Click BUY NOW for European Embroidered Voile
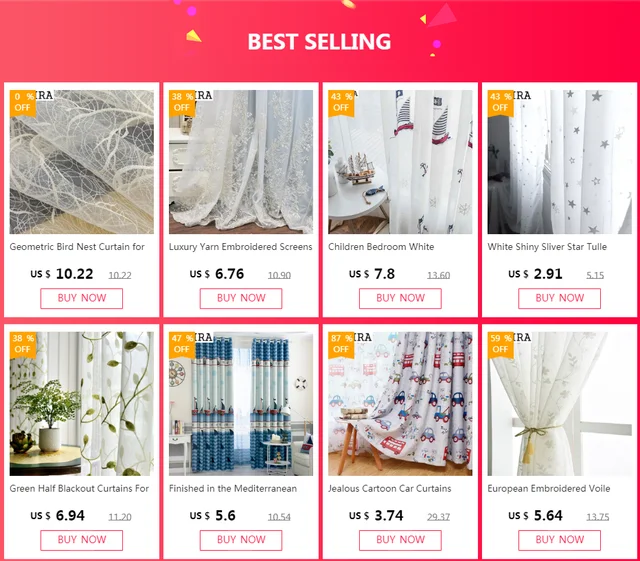This screenshot has height=561, width=640. tap(559, 540)
